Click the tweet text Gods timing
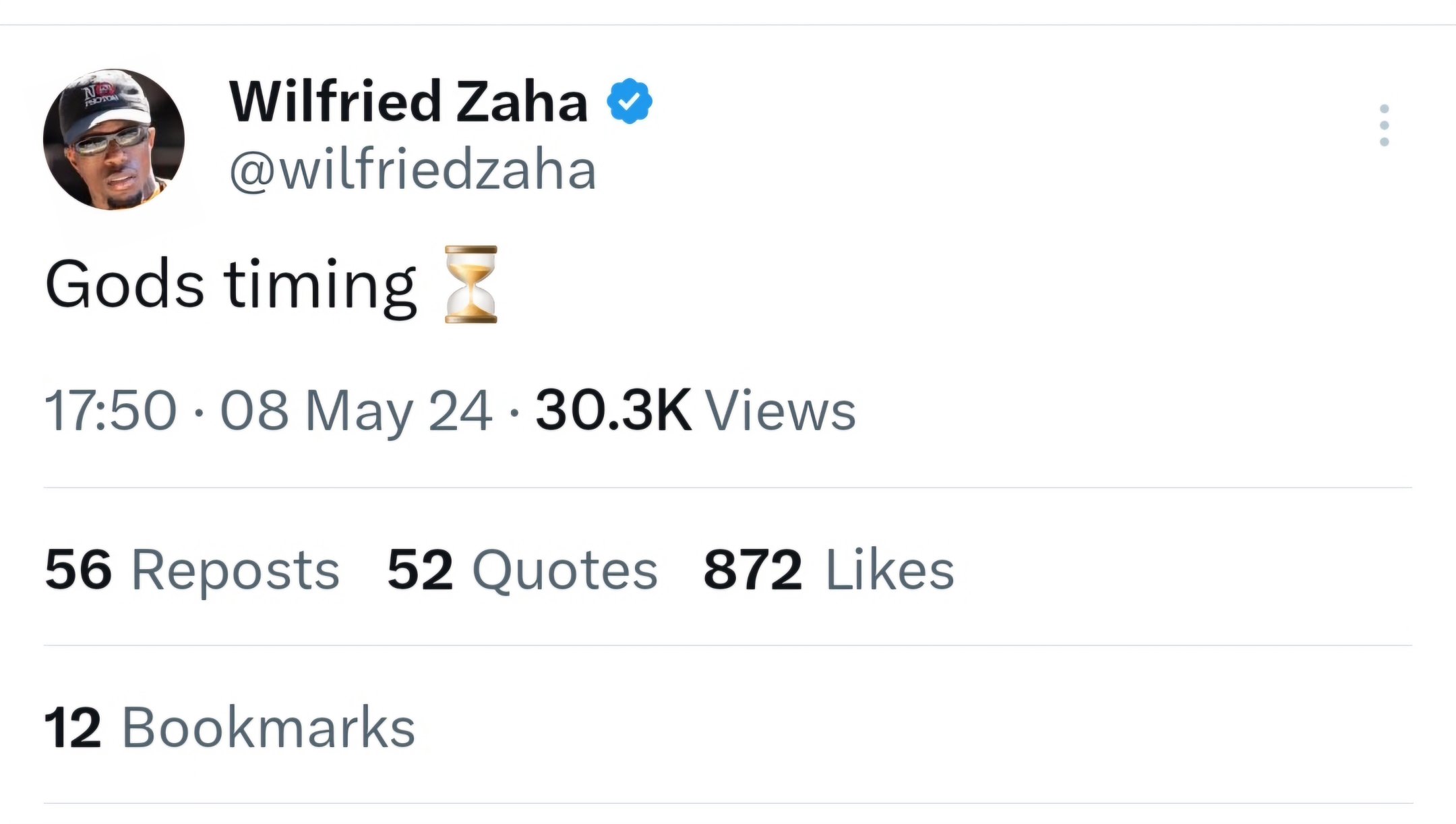Image resolution: width=1456 pixels, height=824 pixels. (231, 285)
